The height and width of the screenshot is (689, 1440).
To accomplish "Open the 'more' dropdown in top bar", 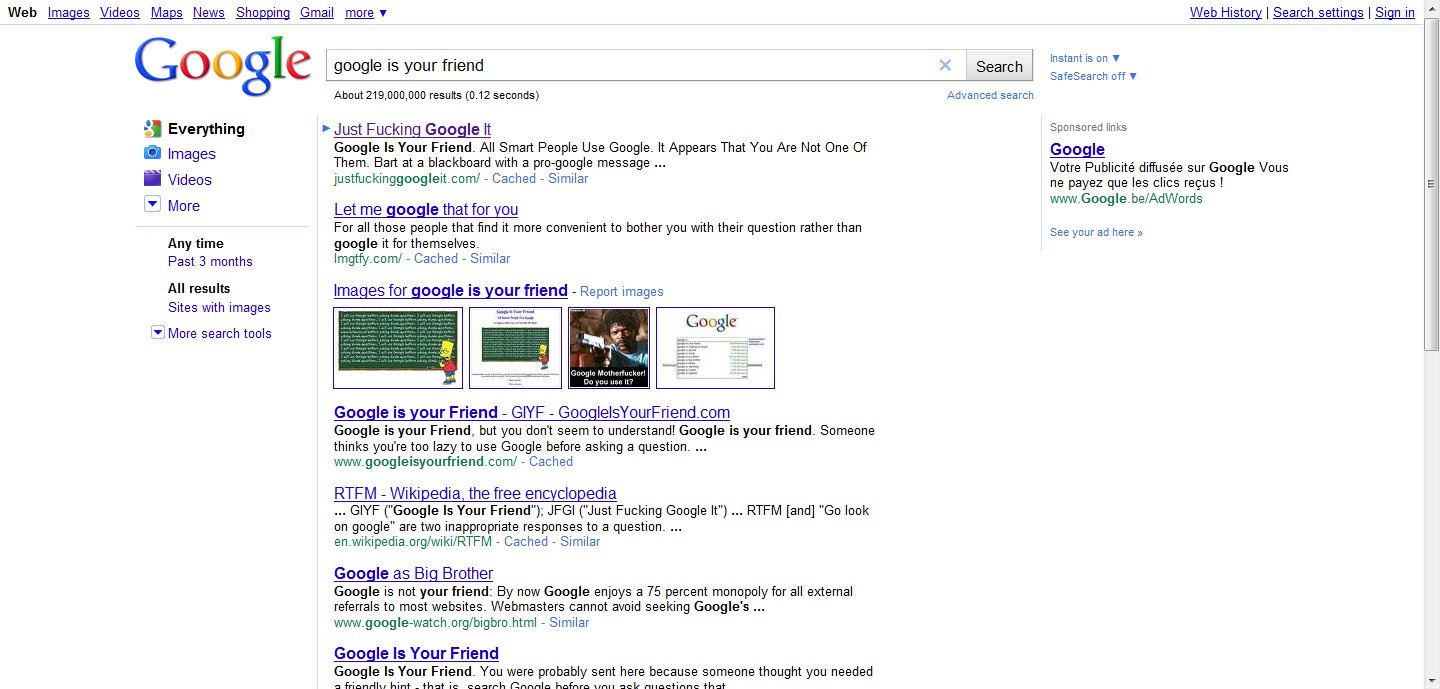I will coord(366,13).
